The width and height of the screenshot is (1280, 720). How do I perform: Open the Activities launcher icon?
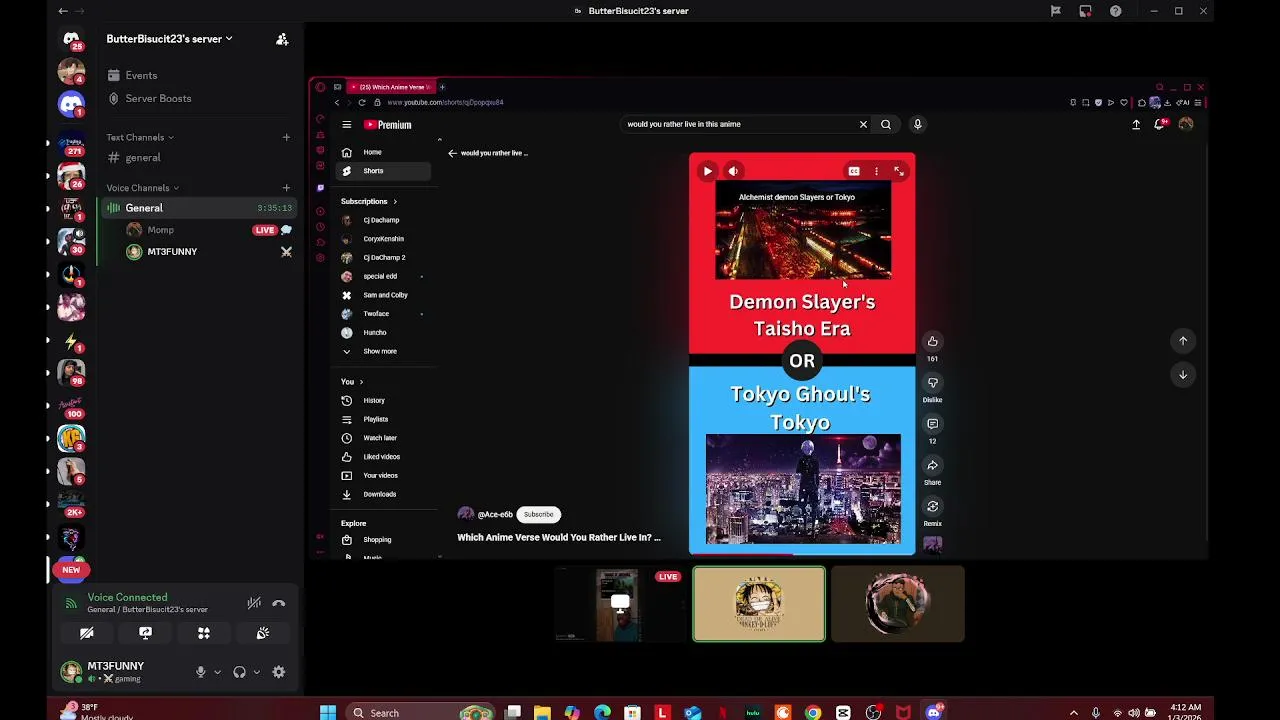pos(204,633)
